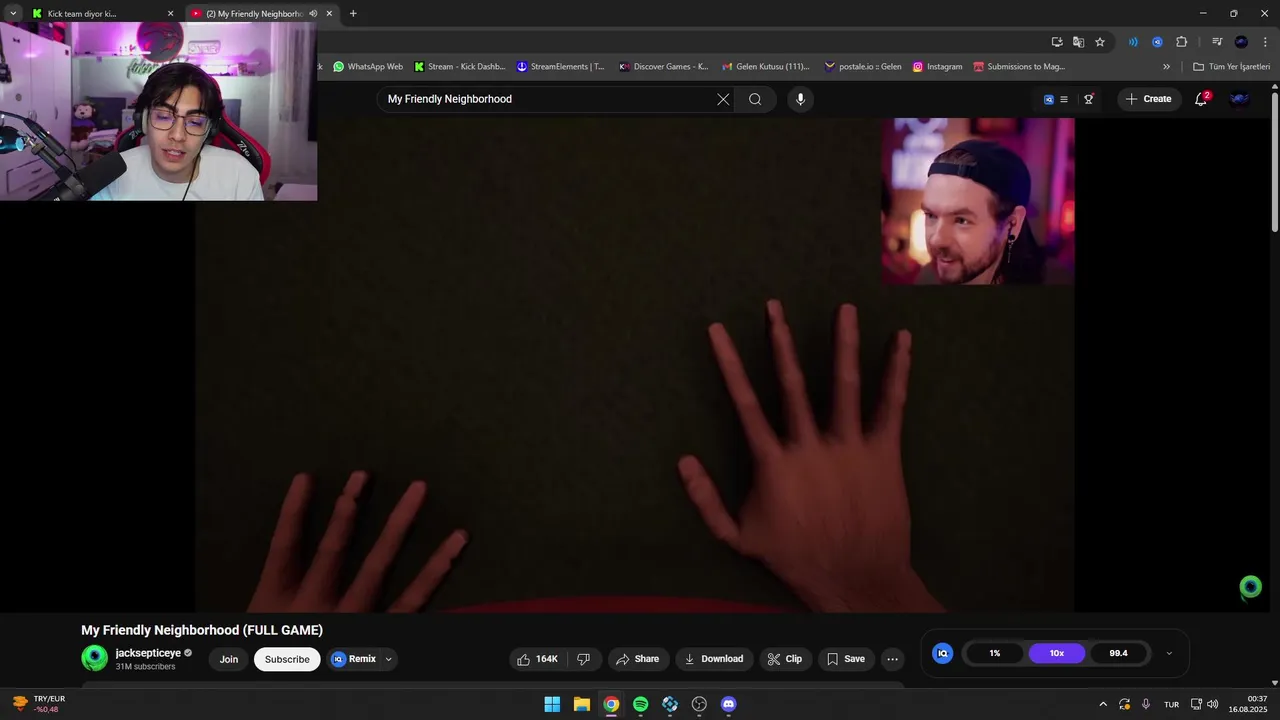This screenshot has height=720, width=1280.
Task: Open the Discover Games bookmark
Action: pos(664,67)
